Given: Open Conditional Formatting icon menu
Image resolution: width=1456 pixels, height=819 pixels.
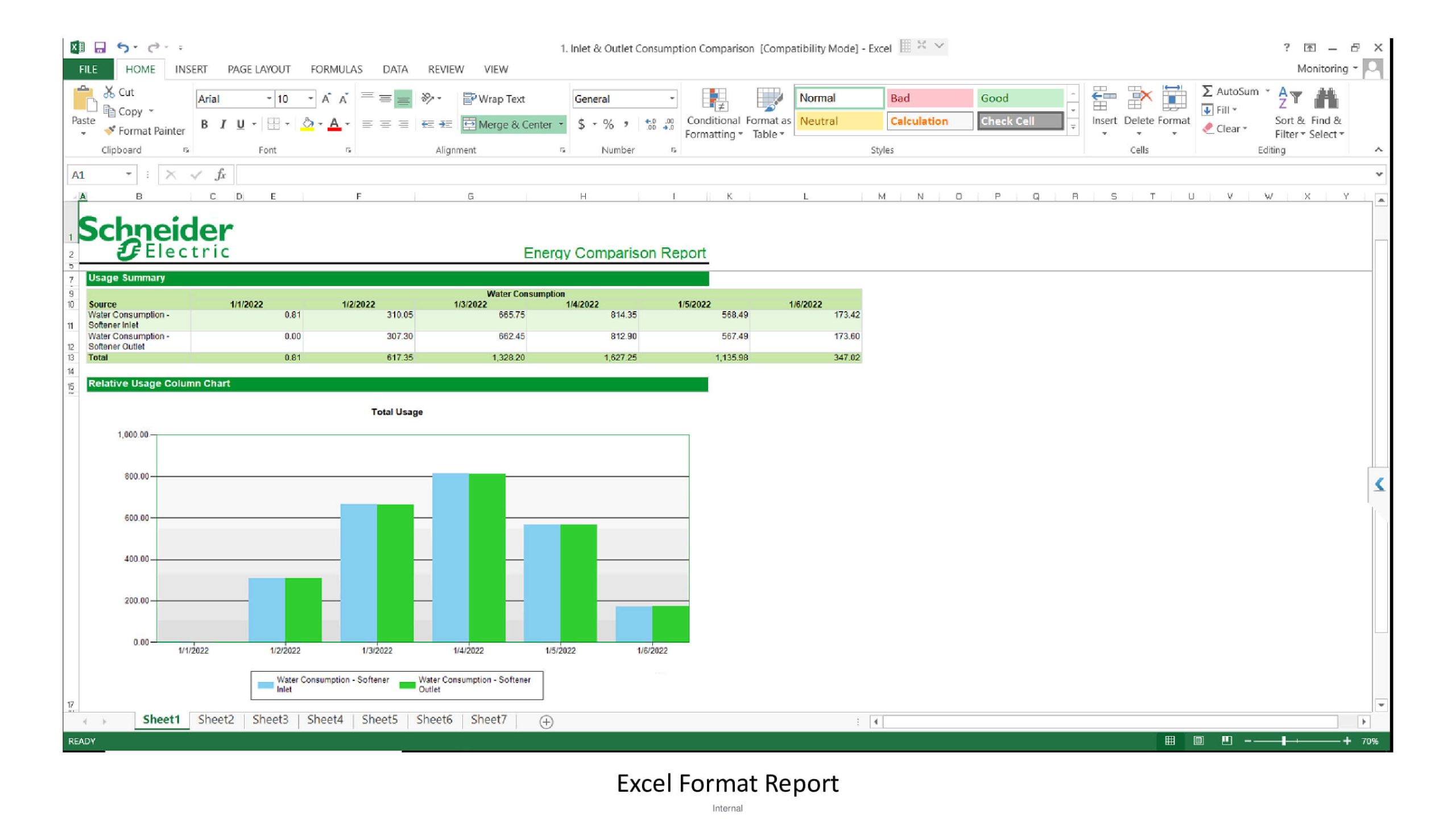Looking at the screenshot, I should pyautogui.click(x=714, y=100).
